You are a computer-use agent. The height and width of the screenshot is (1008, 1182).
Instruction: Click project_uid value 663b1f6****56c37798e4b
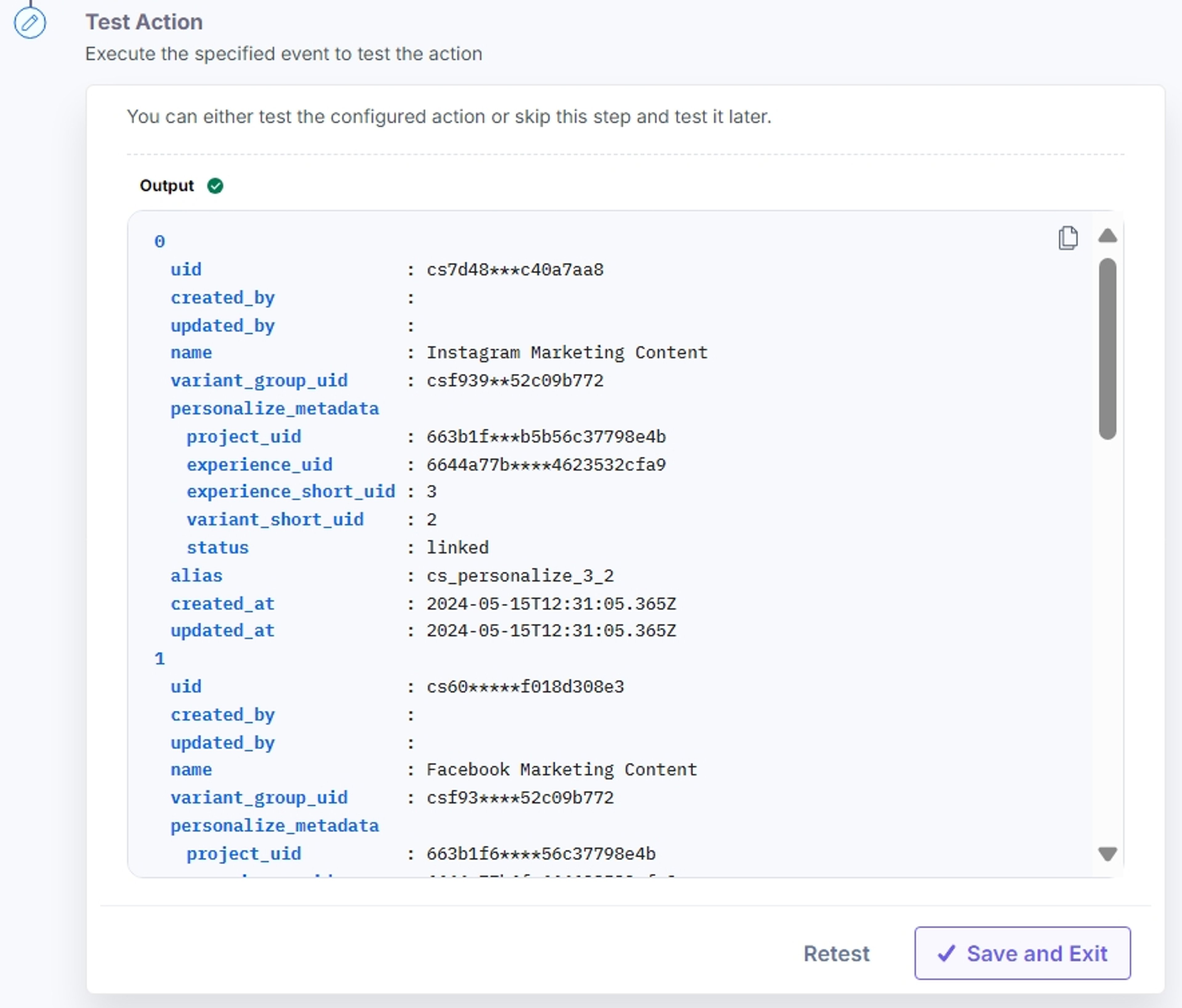[541, 853]
